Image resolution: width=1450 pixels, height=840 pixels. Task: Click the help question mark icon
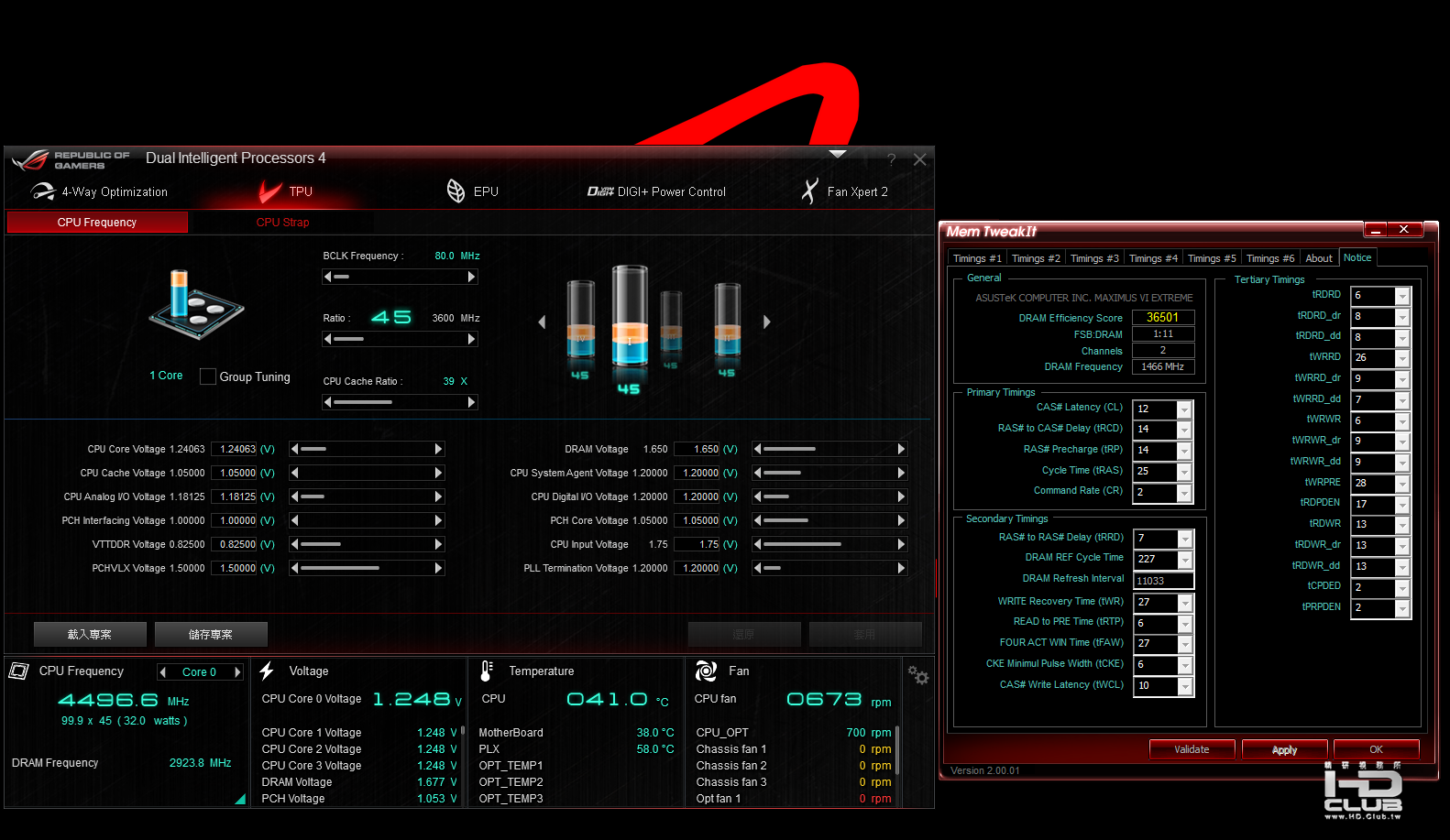(891, 160)
